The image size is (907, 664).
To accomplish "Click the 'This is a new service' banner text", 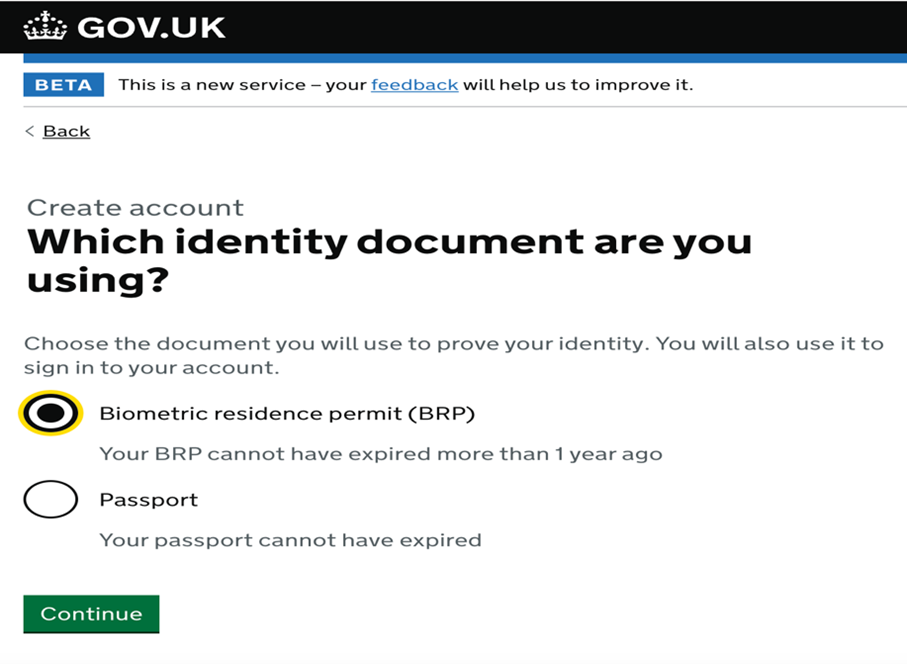I will click(242, 85).
